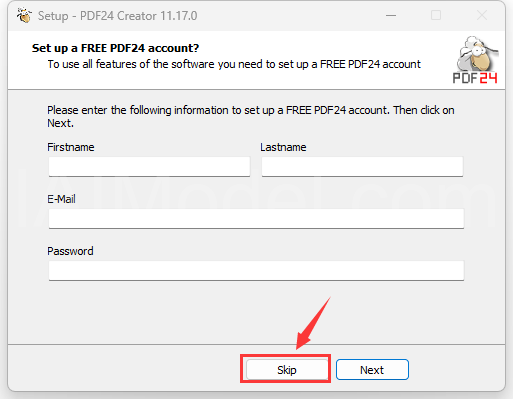Click into the E-Mail text box
This screenshot has width=513, height=399.
(256, 219)
